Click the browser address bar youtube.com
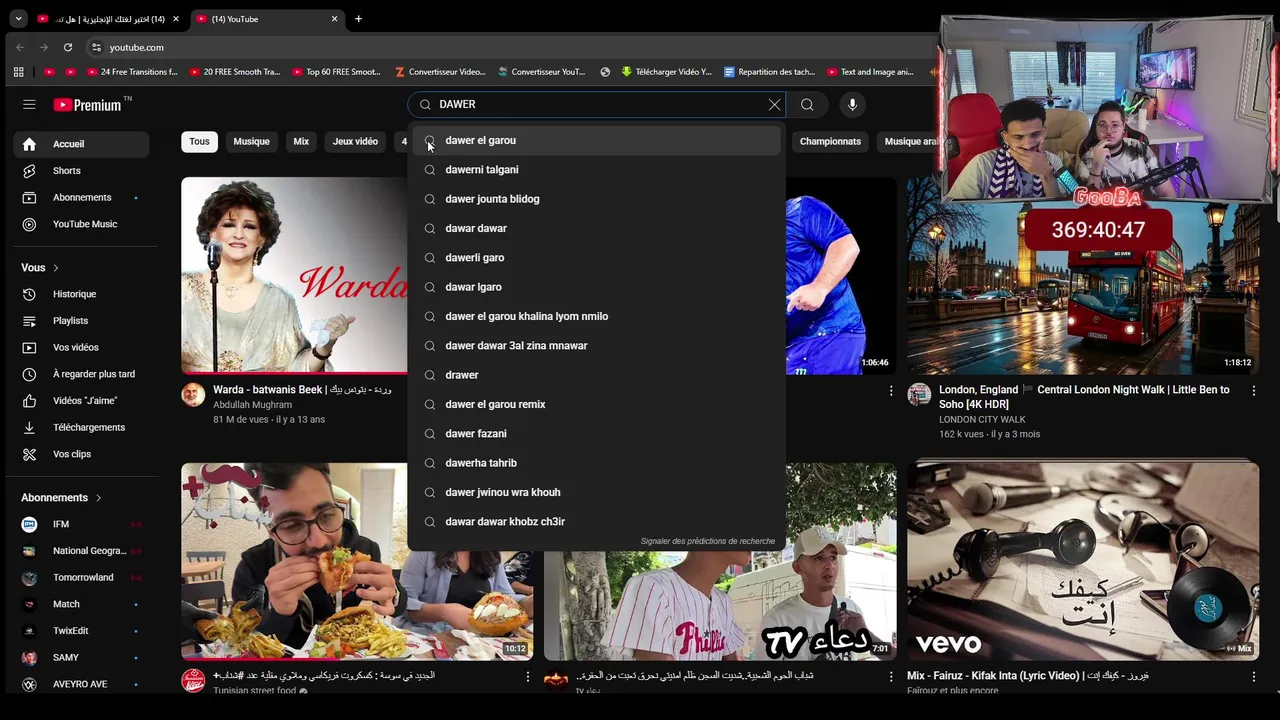This screenshot has width=1280, height=720. coord(136,47)
